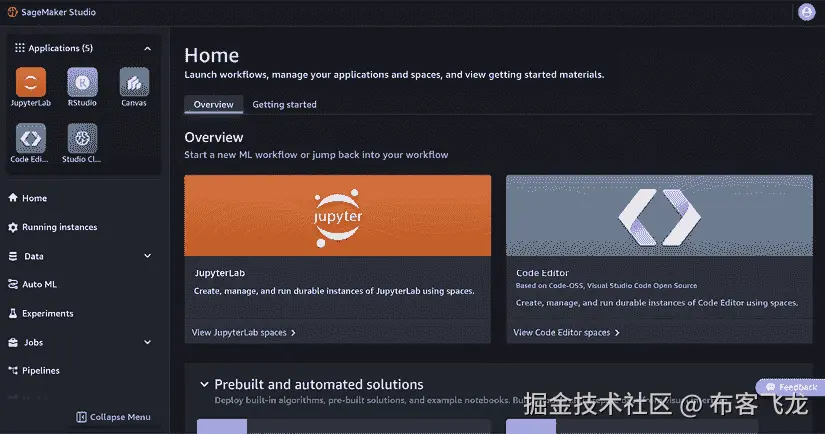Click the SageMaker Studio title text
Viewport: 825px width, 434px height.
click(x=58, y=12)
